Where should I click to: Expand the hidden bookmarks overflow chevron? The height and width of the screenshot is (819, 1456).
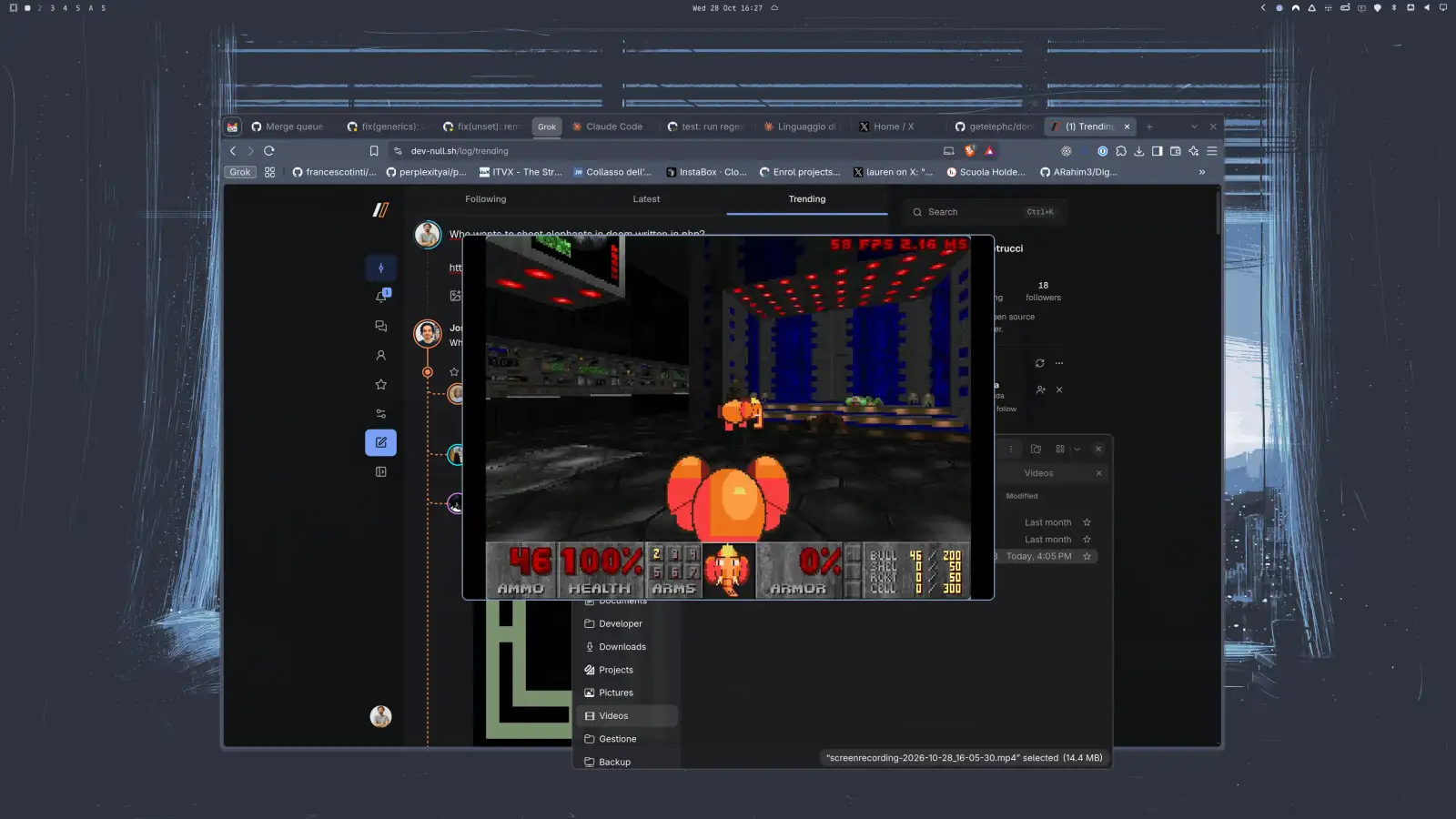(1202, 172)
